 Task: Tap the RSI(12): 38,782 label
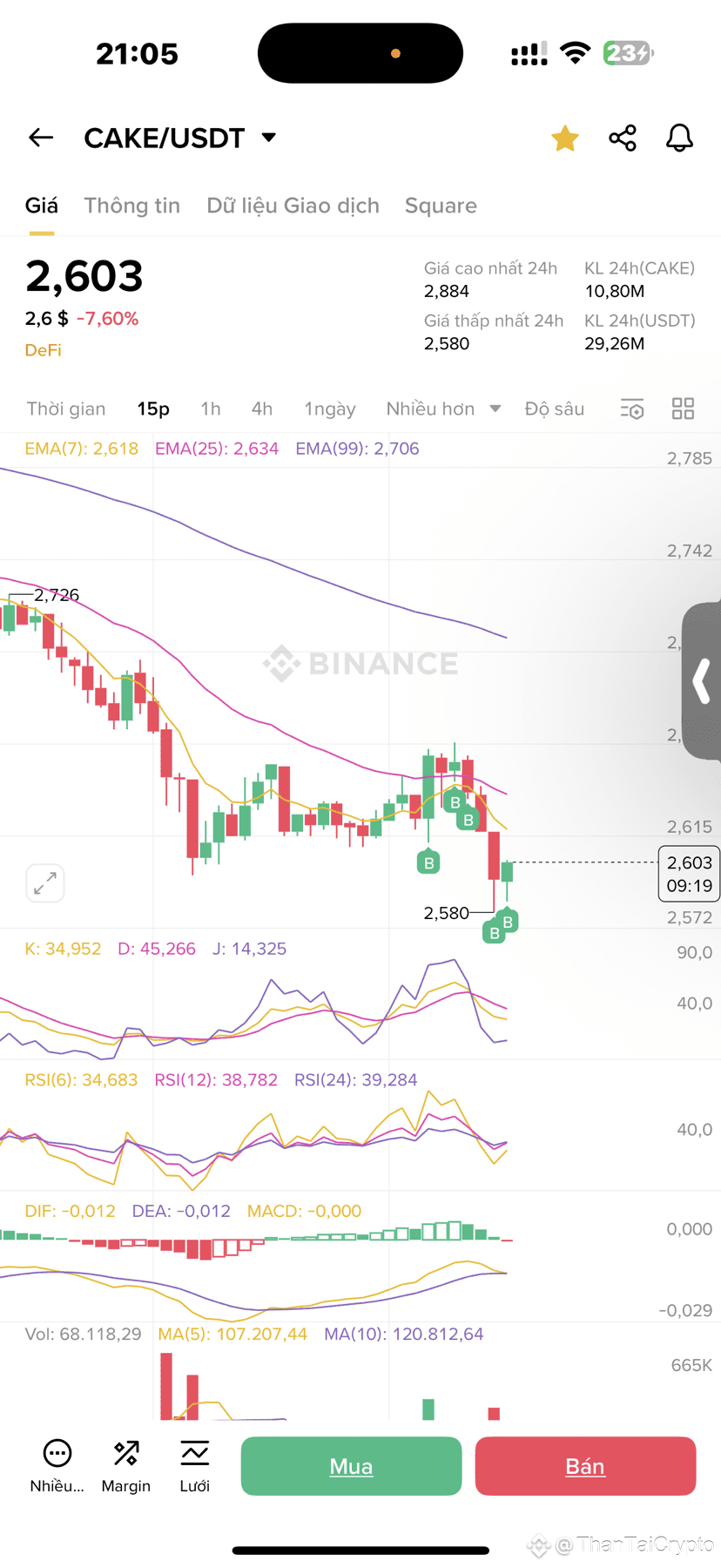click(216, 1080)
